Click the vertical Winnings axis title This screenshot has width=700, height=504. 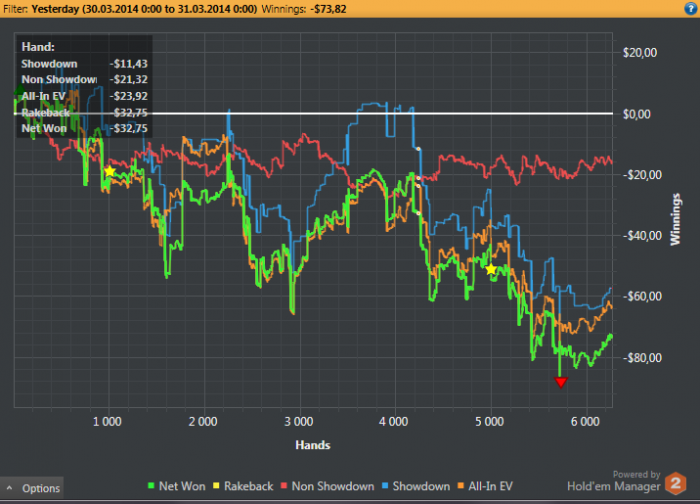[675, 219]
